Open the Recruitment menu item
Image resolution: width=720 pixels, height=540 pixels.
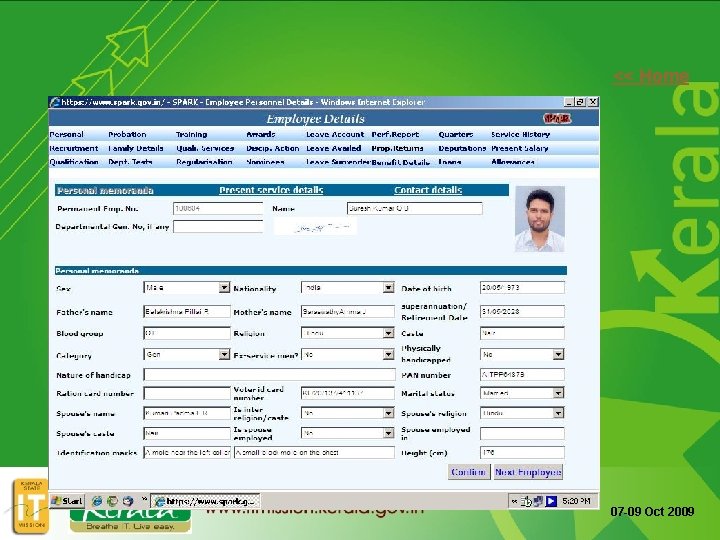coord(74,148)
